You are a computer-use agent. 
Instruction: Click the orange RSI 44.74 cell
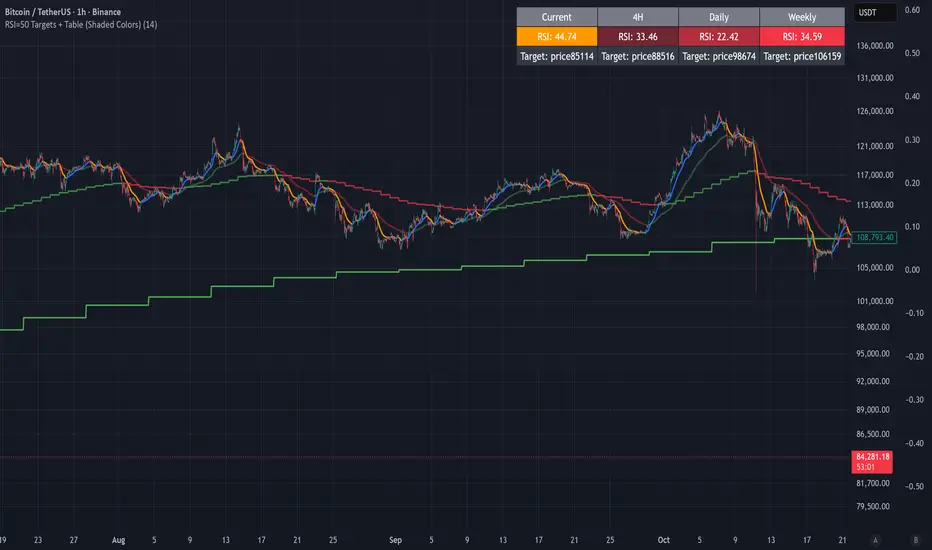click(x=556, y=37)
